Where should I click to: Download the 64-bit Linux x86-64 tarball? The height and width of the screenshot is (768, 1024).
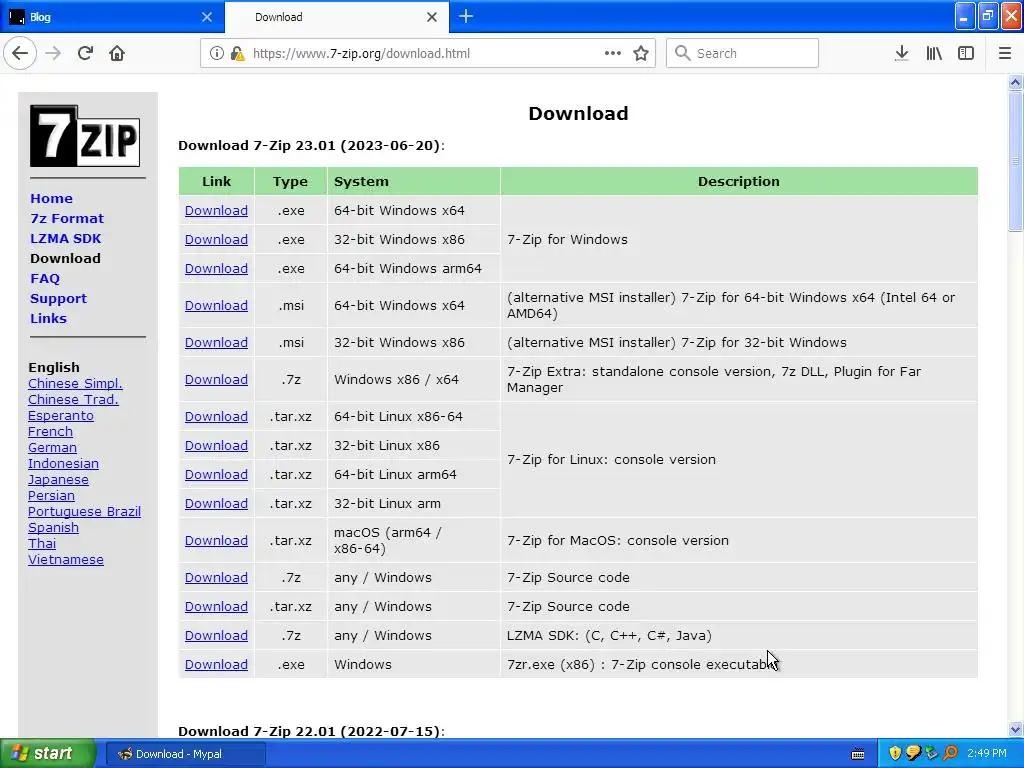216,417
